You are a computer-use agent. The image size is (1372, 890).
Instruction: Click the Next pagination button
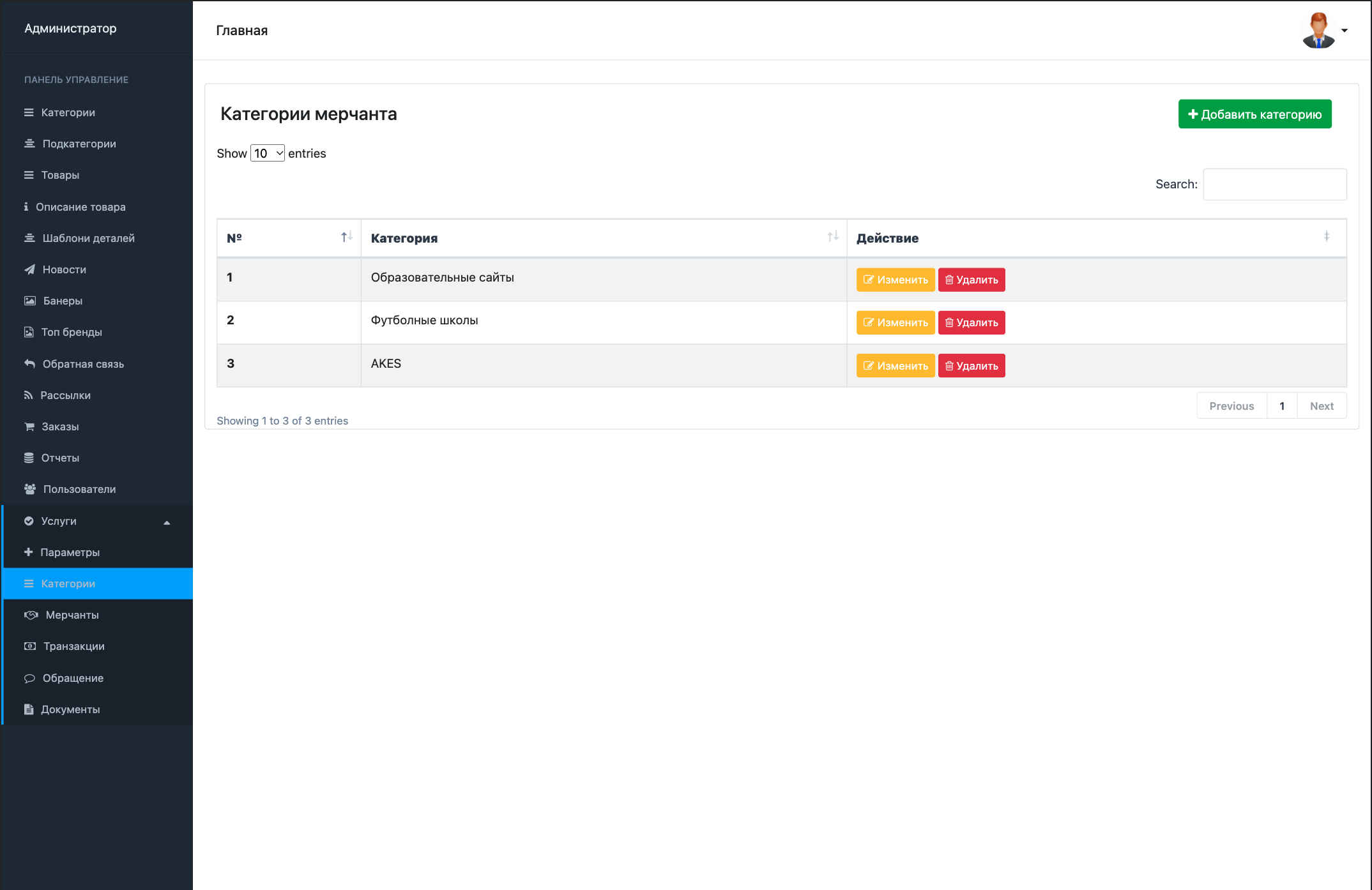point(1322,406)
